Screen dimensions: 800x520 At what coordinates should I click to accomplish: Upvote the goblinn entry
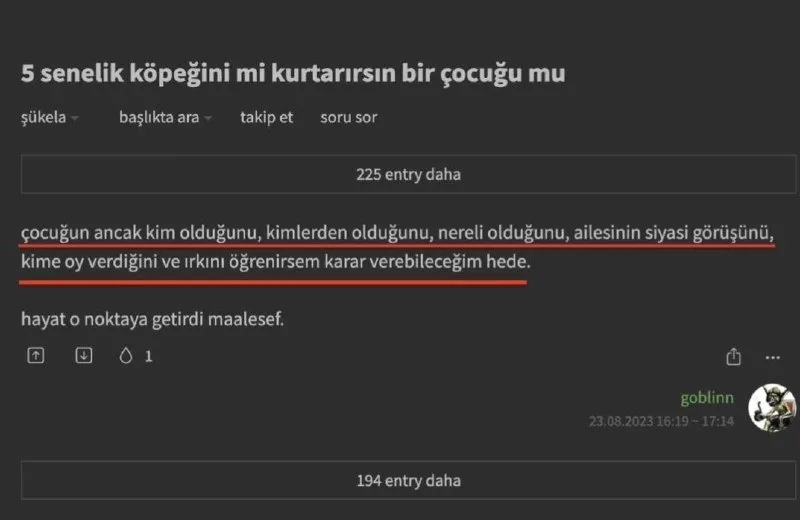(x=35, y=355)
